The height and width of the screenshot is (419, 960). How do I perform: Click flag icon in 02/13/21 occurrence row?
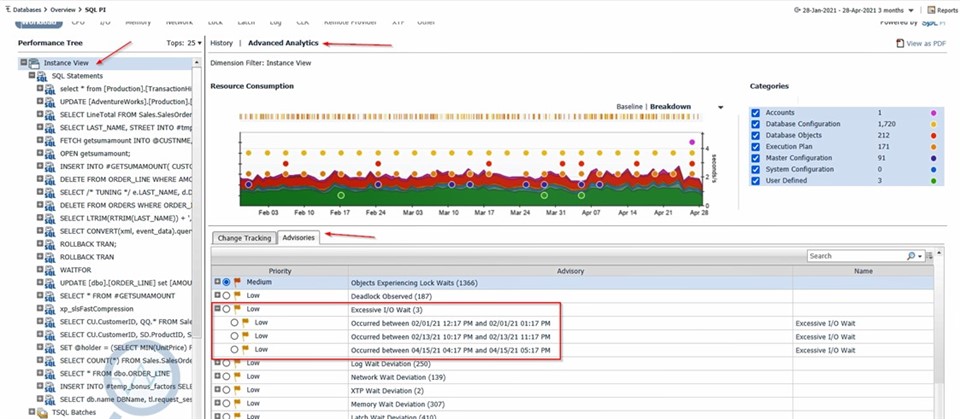point(246,336)
